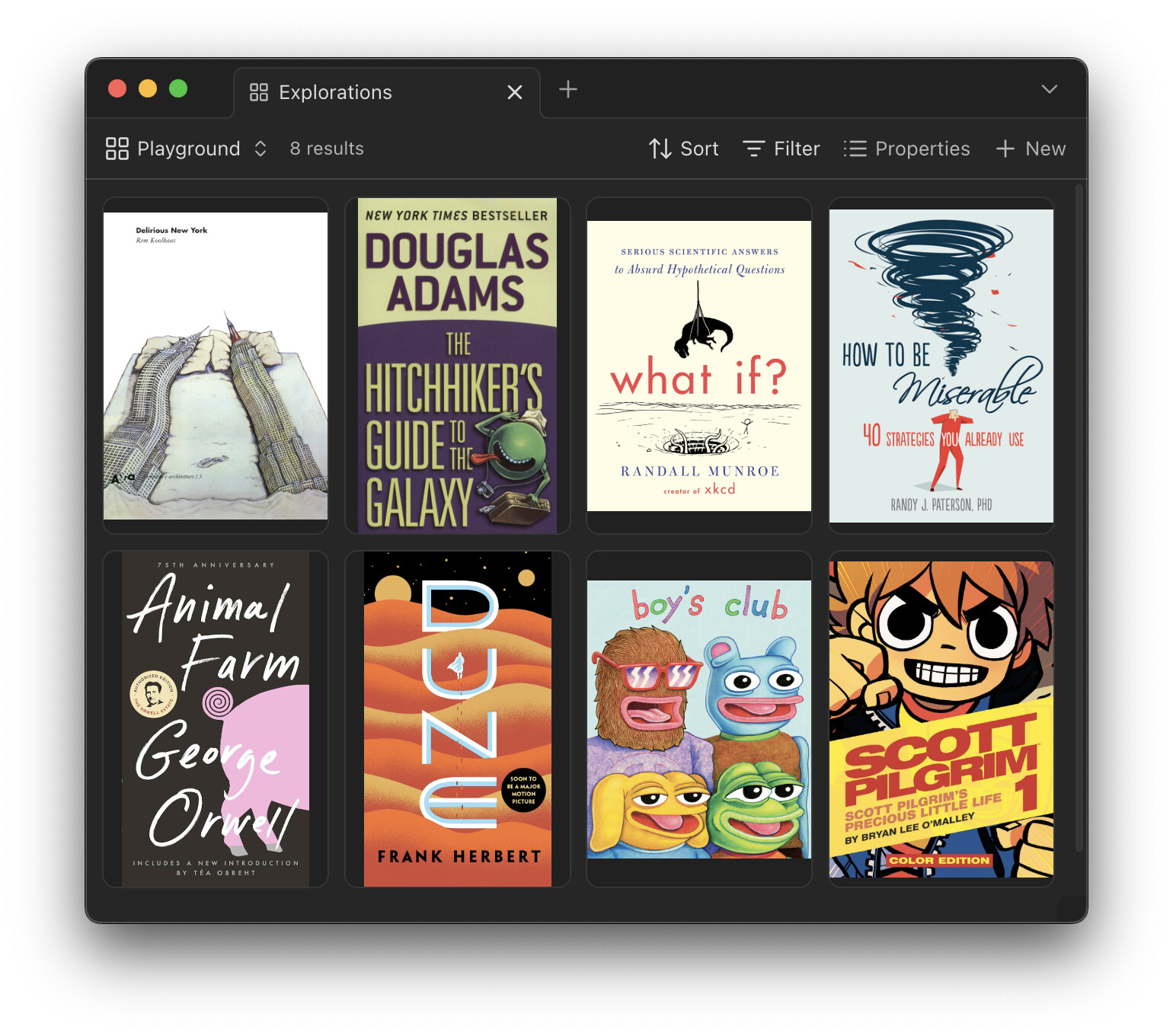Click the Explorations tab grid icon
The width and height of the screenshot is (1173, 1036).
pos(259,92)
